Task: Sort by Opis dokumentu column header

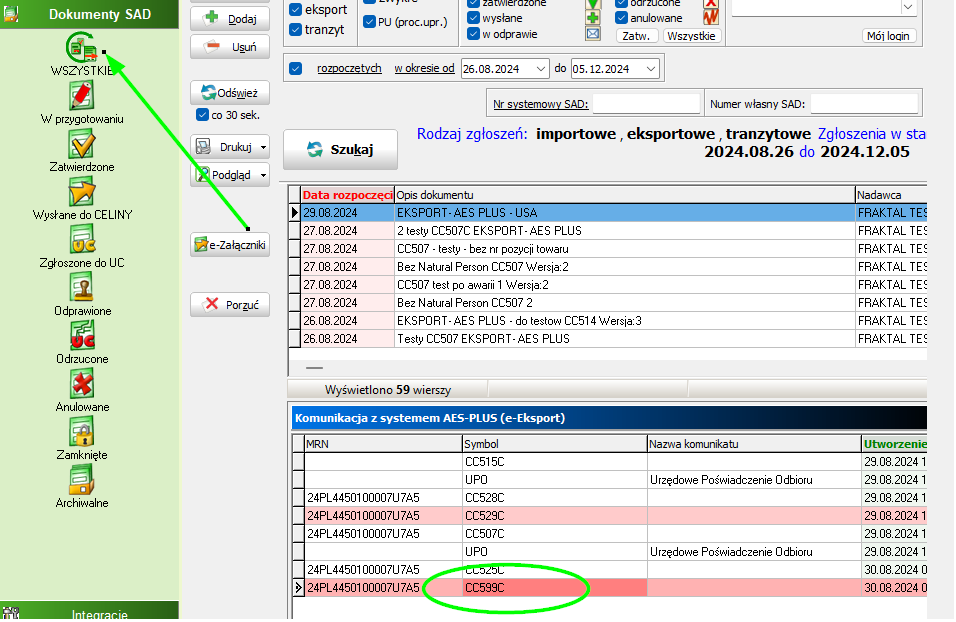Action: pyautogui.click(x=625, y=195)
